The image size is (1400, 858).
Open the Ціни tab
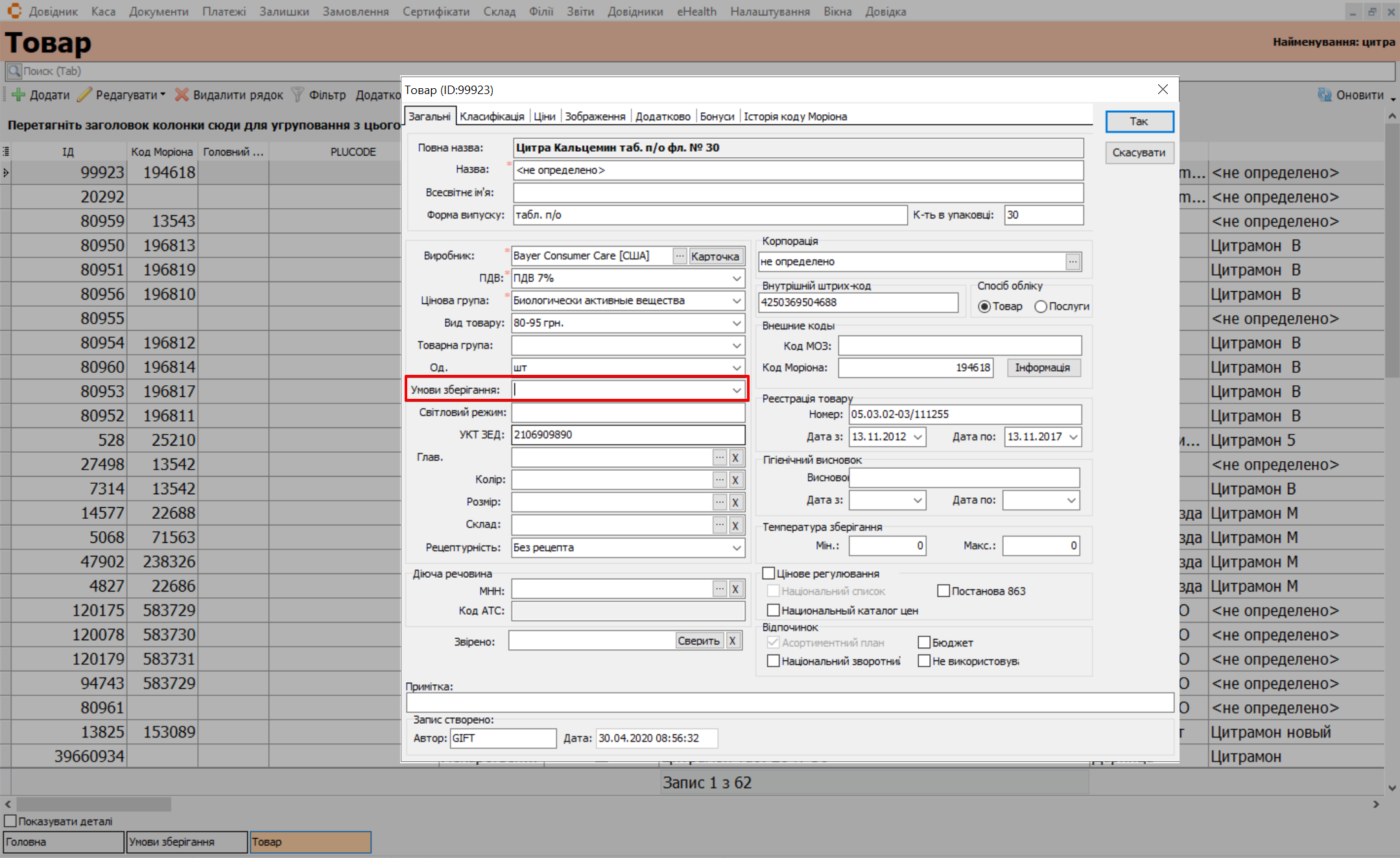544,116
